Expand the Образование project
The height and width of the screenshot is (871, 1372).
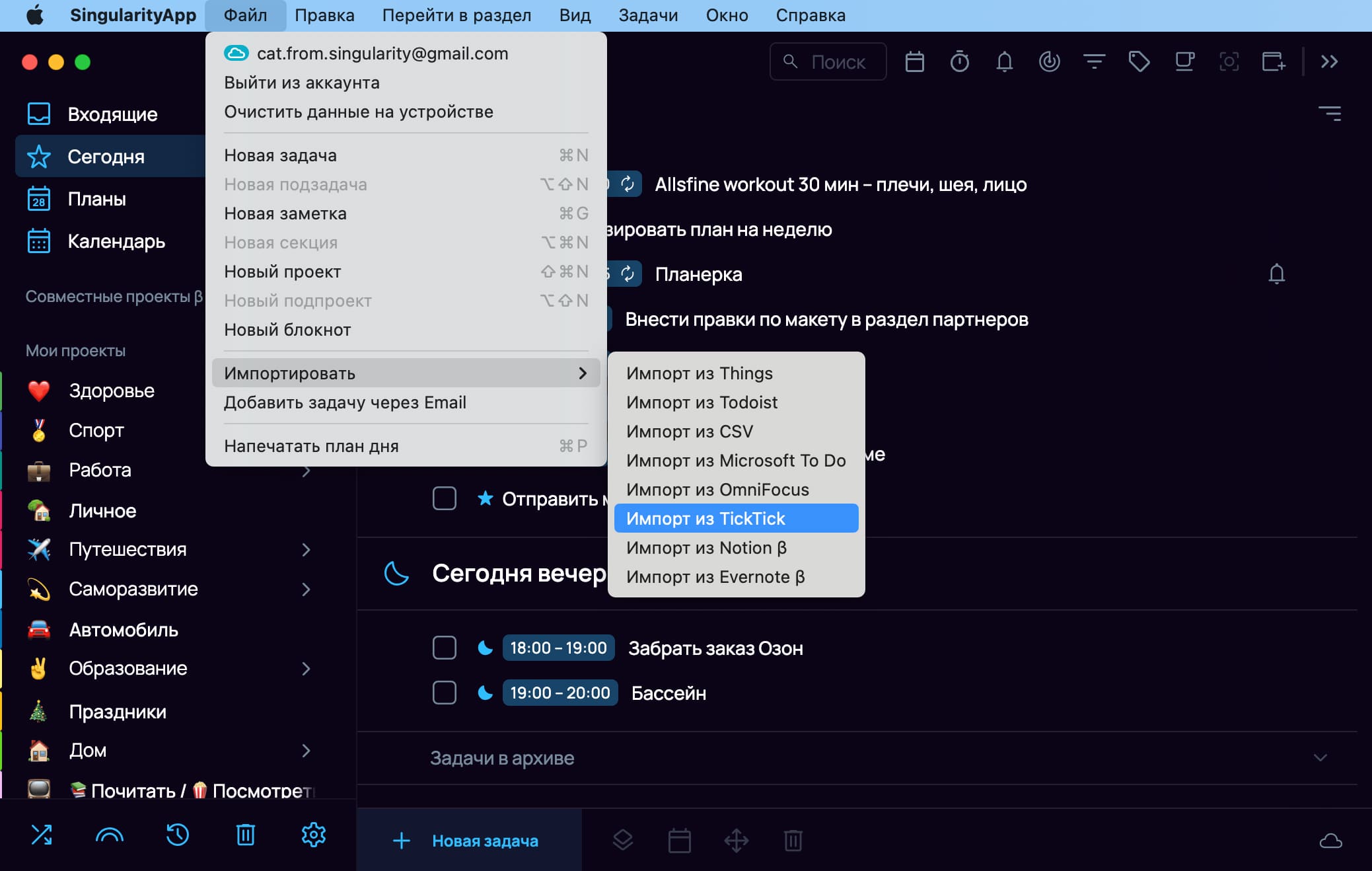tap(306, 668)
